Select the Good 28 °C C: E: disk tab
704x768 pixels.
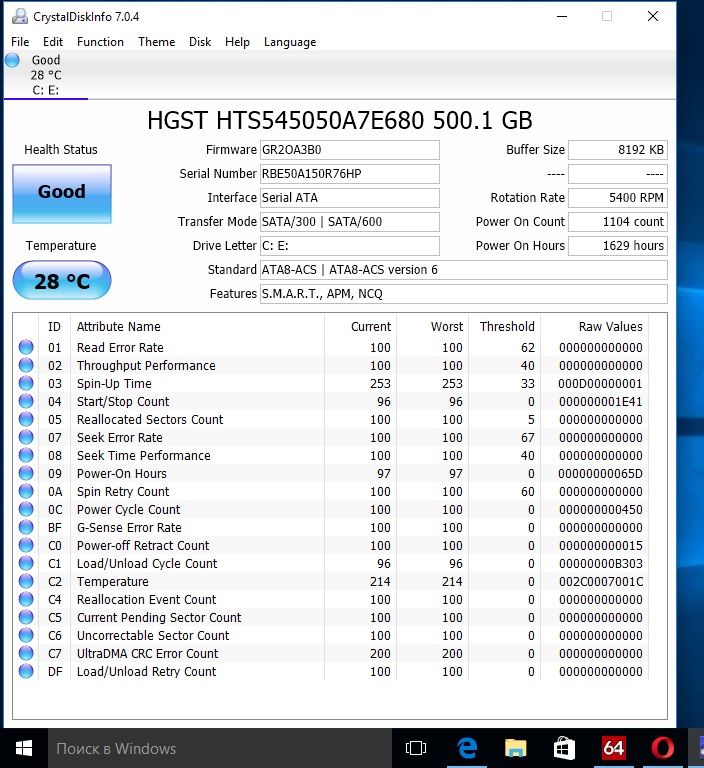[x=46, y=75]
